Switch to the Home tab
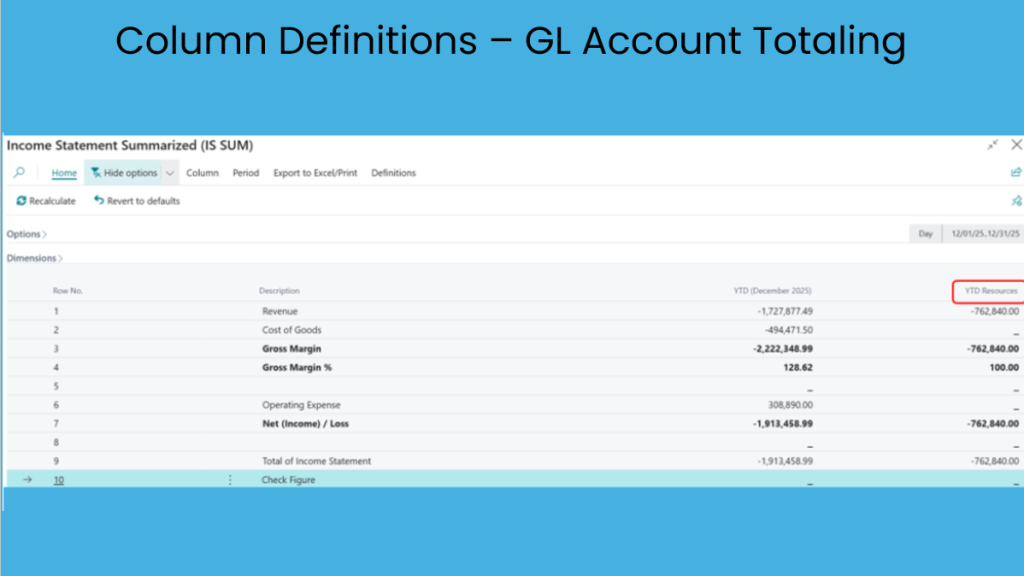Viewport: 1024px width, 576px height. pyautogui.click(x=64, y=173)
